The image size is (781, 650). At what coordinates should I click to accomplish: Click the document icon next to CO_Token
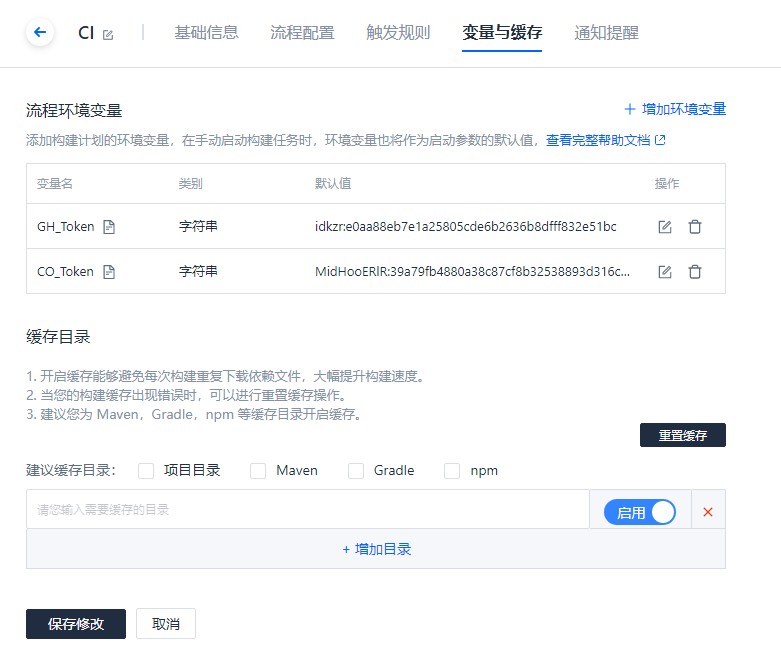(x=108, y=271)
